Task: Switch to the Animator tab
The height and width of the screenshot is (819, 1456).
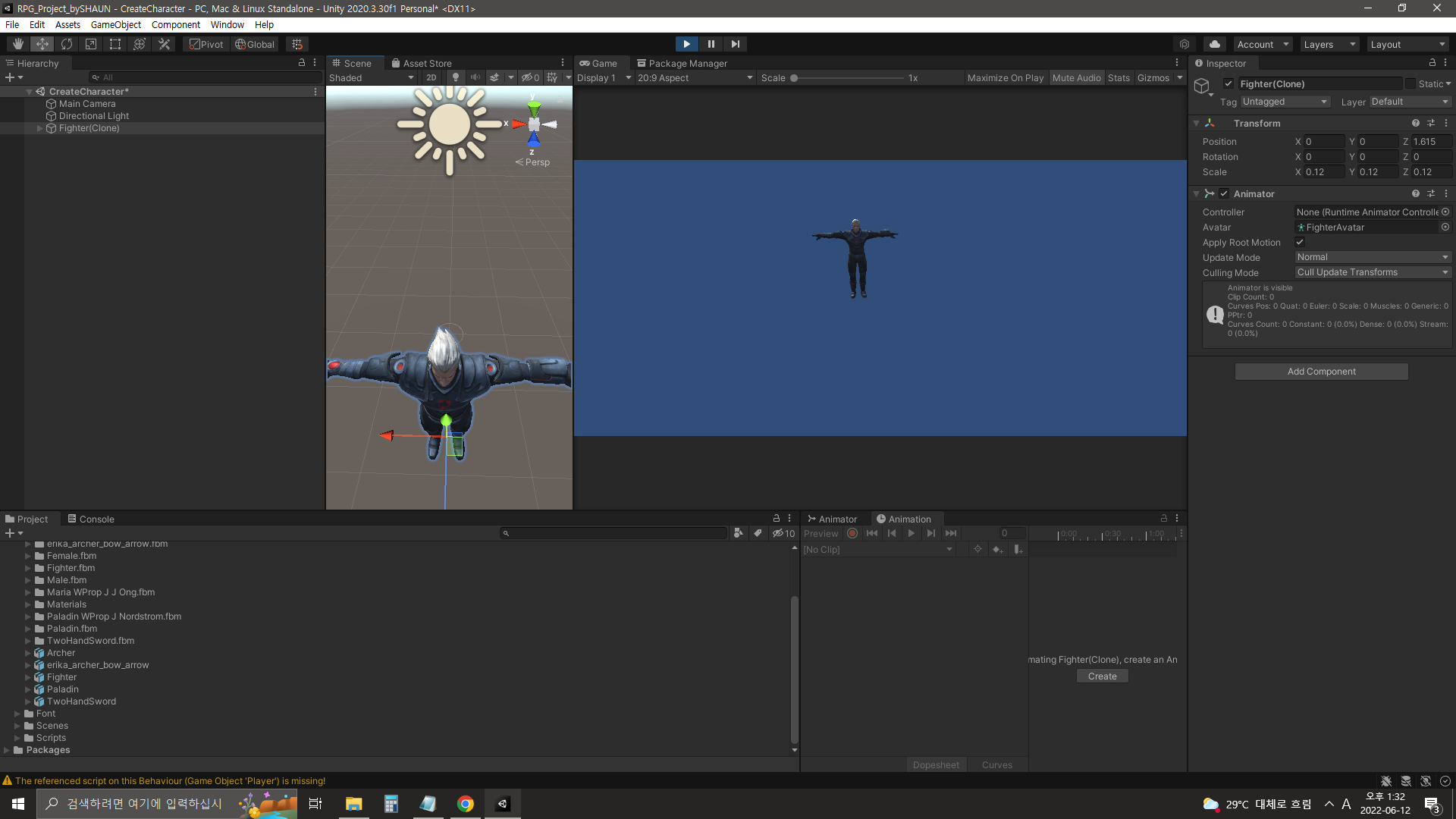Action: 833,519
